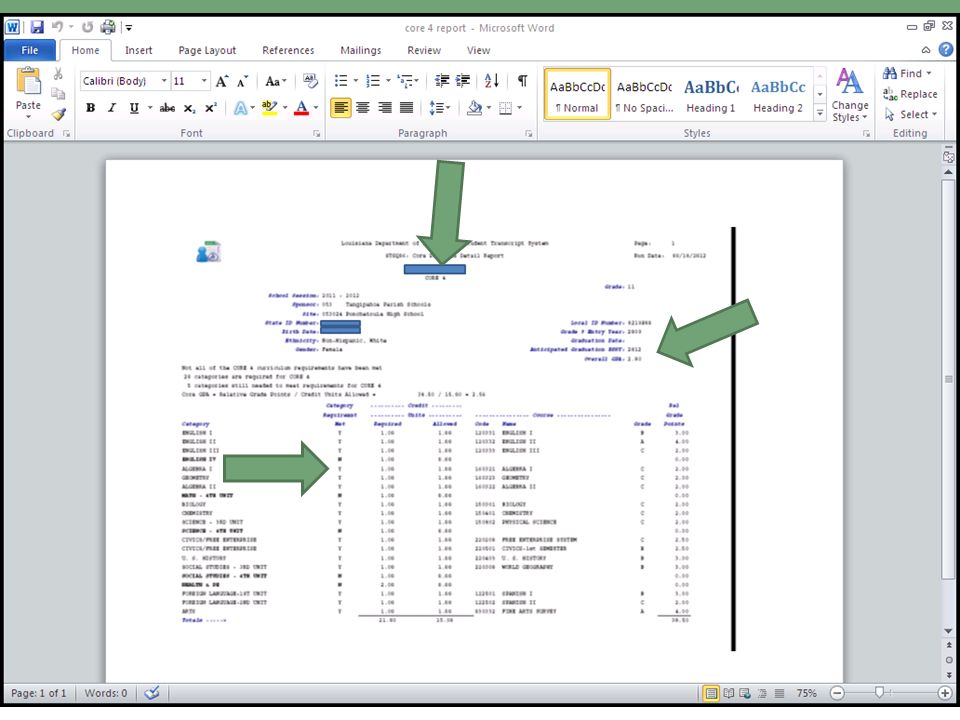Switch to Full Screen Reading view

click(729, 693)
